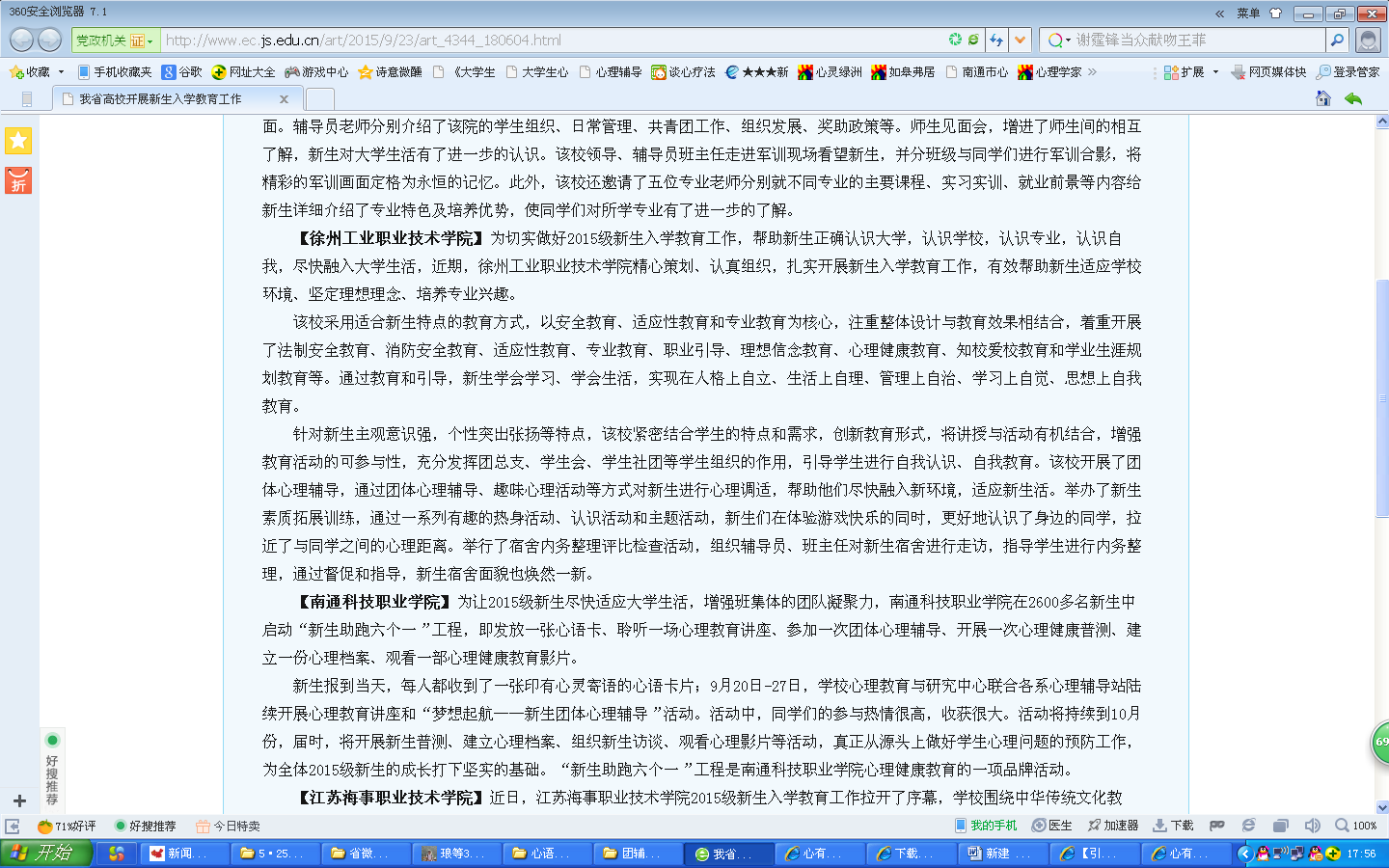Click the search magnifier button

coord(1337,40)
